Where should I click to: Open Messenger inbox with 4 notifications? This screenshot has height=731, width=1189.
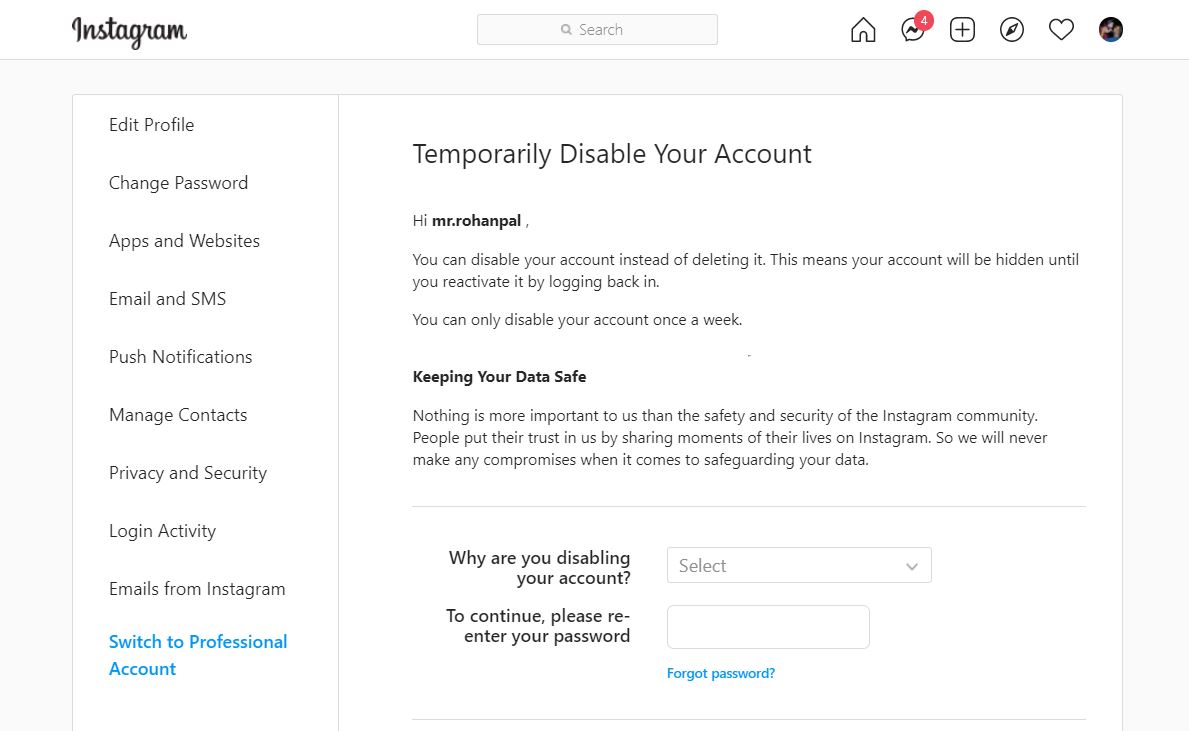tap(913, 30)
